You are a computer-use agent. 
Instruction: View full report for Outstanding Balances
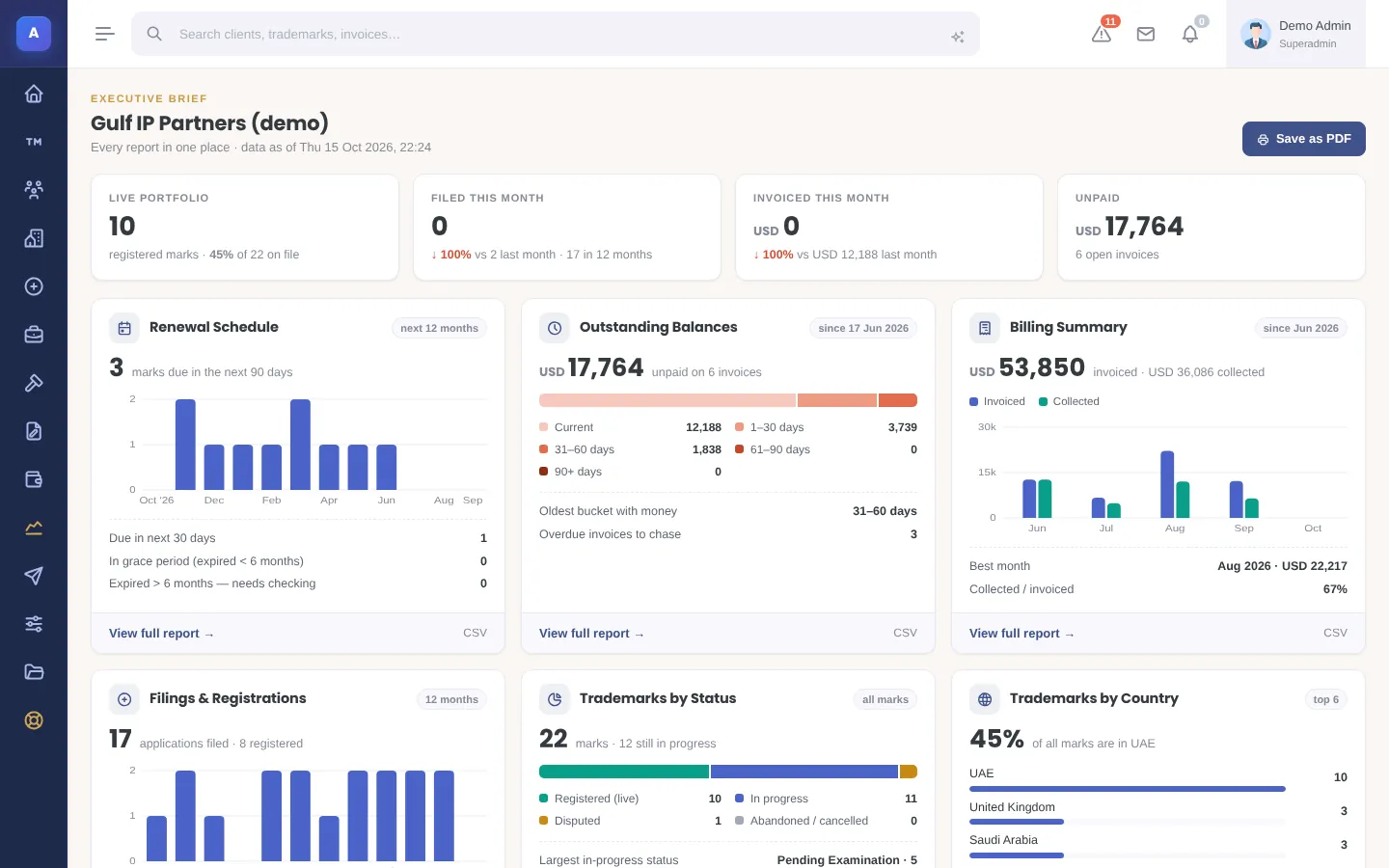(x=591, y=634)
